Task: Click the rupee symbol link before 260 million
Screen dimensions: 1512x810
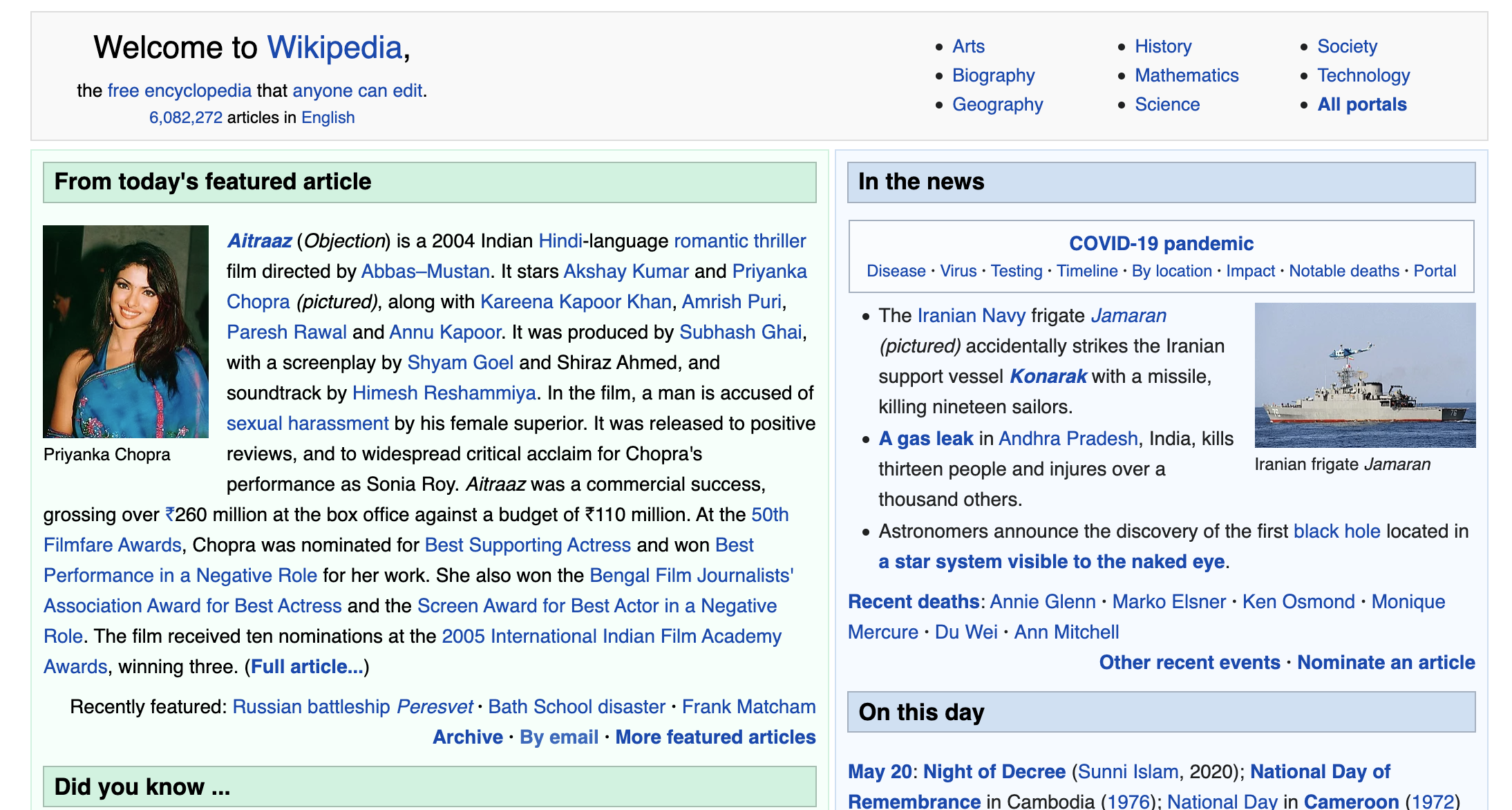Action: tap(170, 515)
